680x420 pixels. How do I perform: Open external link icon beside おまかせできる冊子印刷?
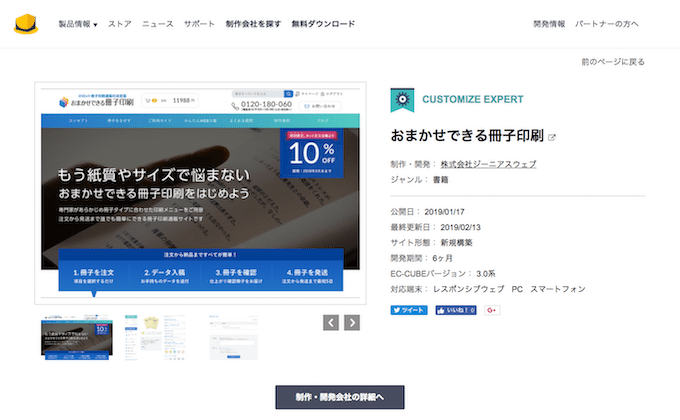click(x=552, y=138)
